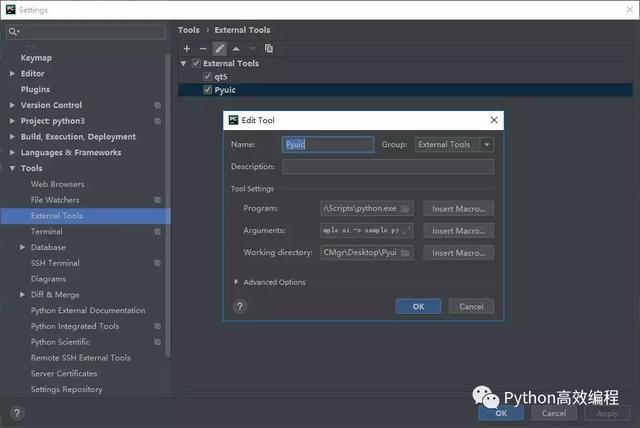Click Insert Macro for Working directory
This screenshot has width=640, height=428.
459,253
